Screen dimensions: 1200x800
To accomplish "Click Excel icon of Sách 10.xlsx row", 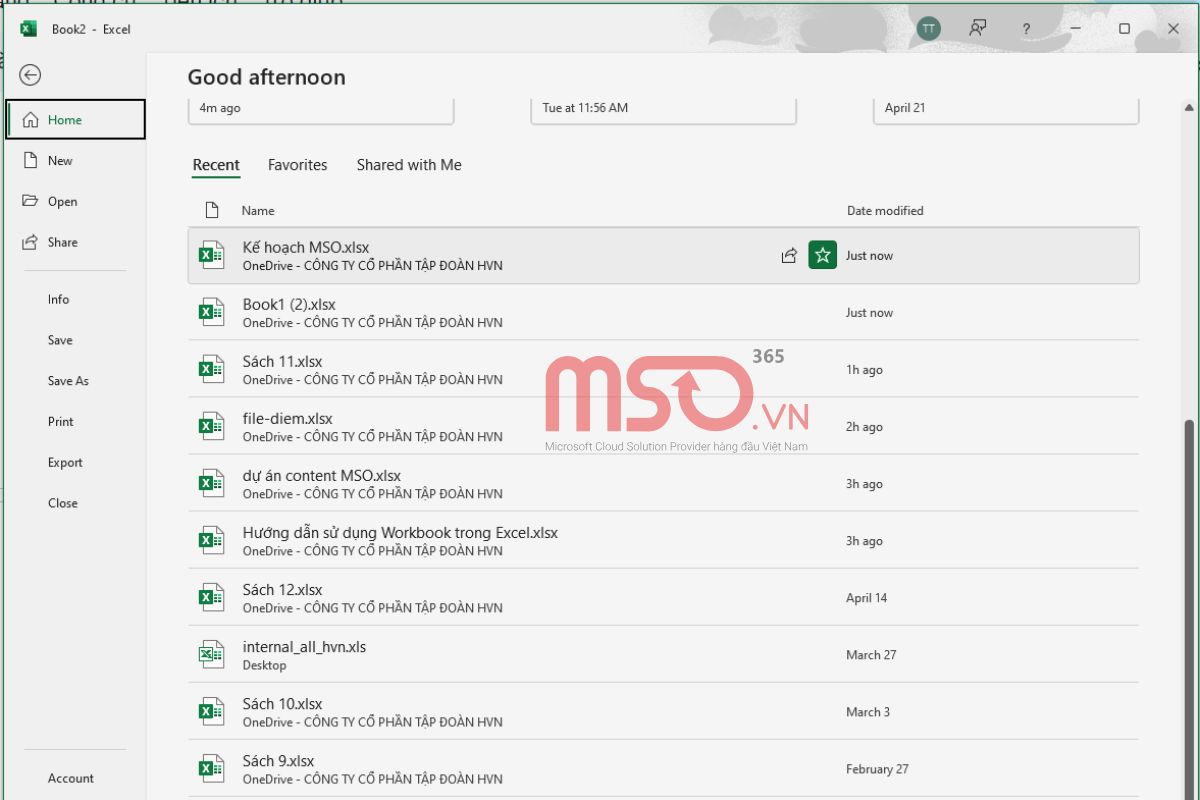I will click(x=210, y=711).
